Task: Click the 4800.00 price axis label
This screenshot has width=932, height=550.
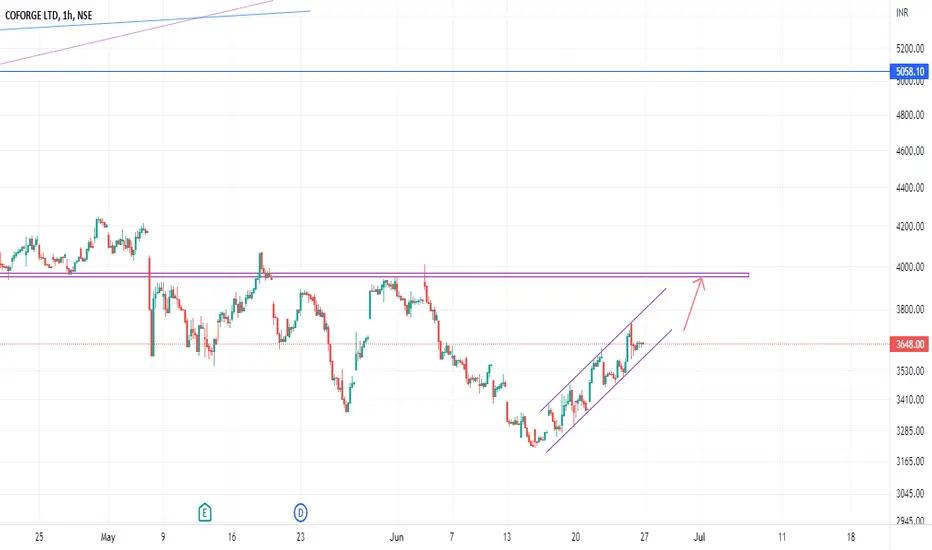Action: click(910, 115)
